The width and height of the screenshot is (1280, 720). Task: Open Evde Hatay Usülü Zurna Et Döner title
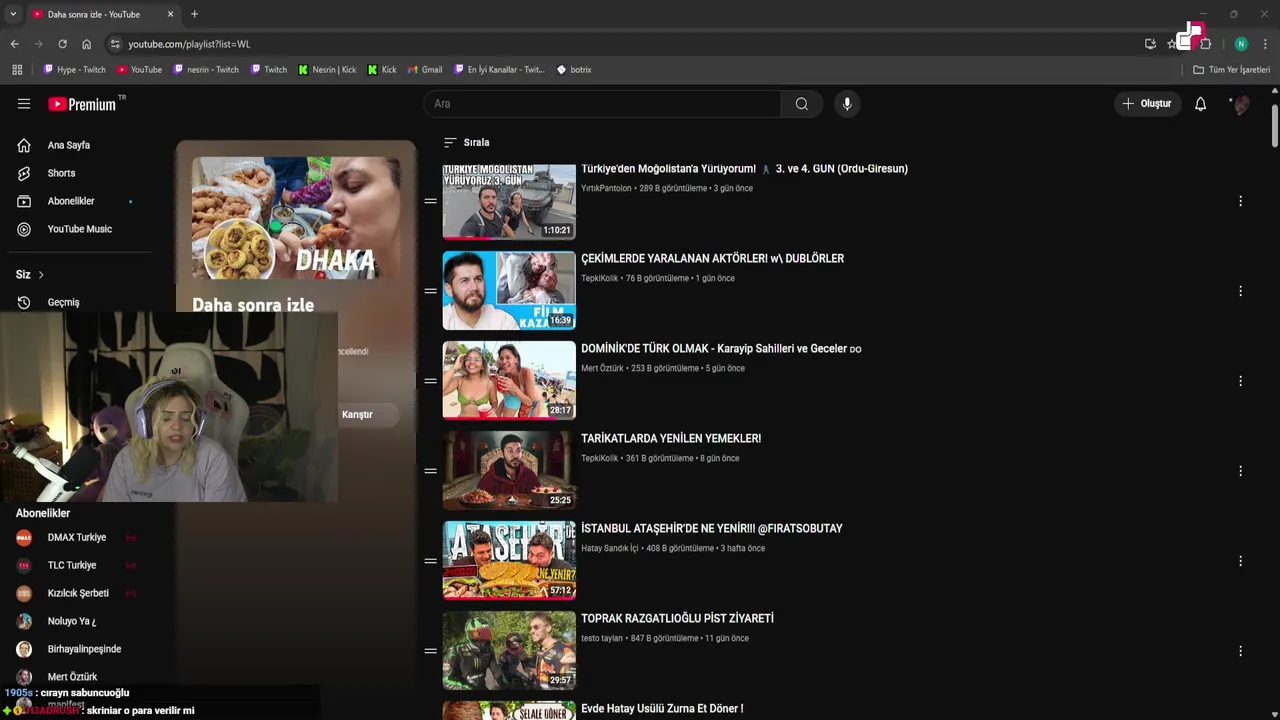662,709
